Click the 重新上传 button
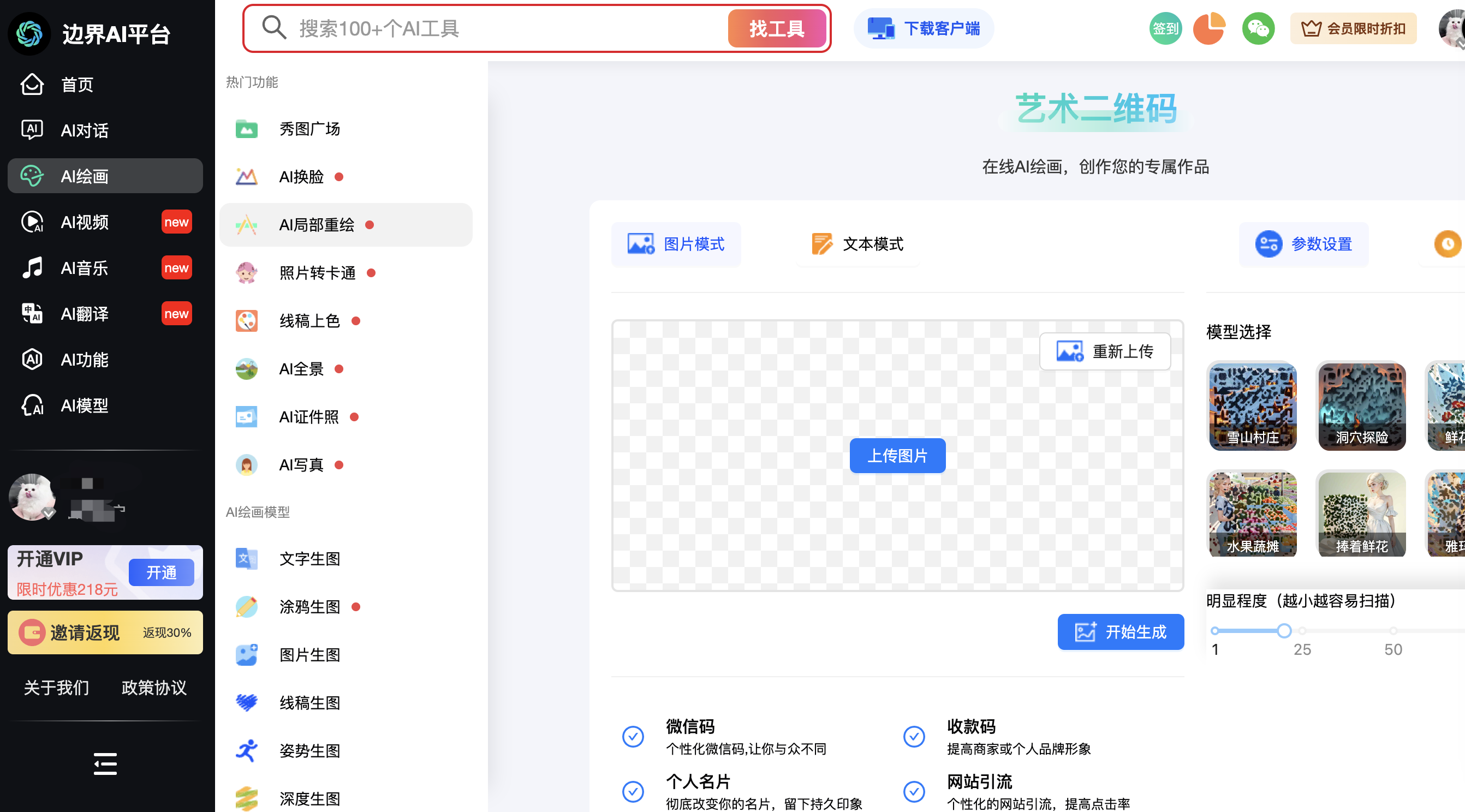This screenshot has height=812, width=1465. pyautogui.click(x=1104, y=351)
